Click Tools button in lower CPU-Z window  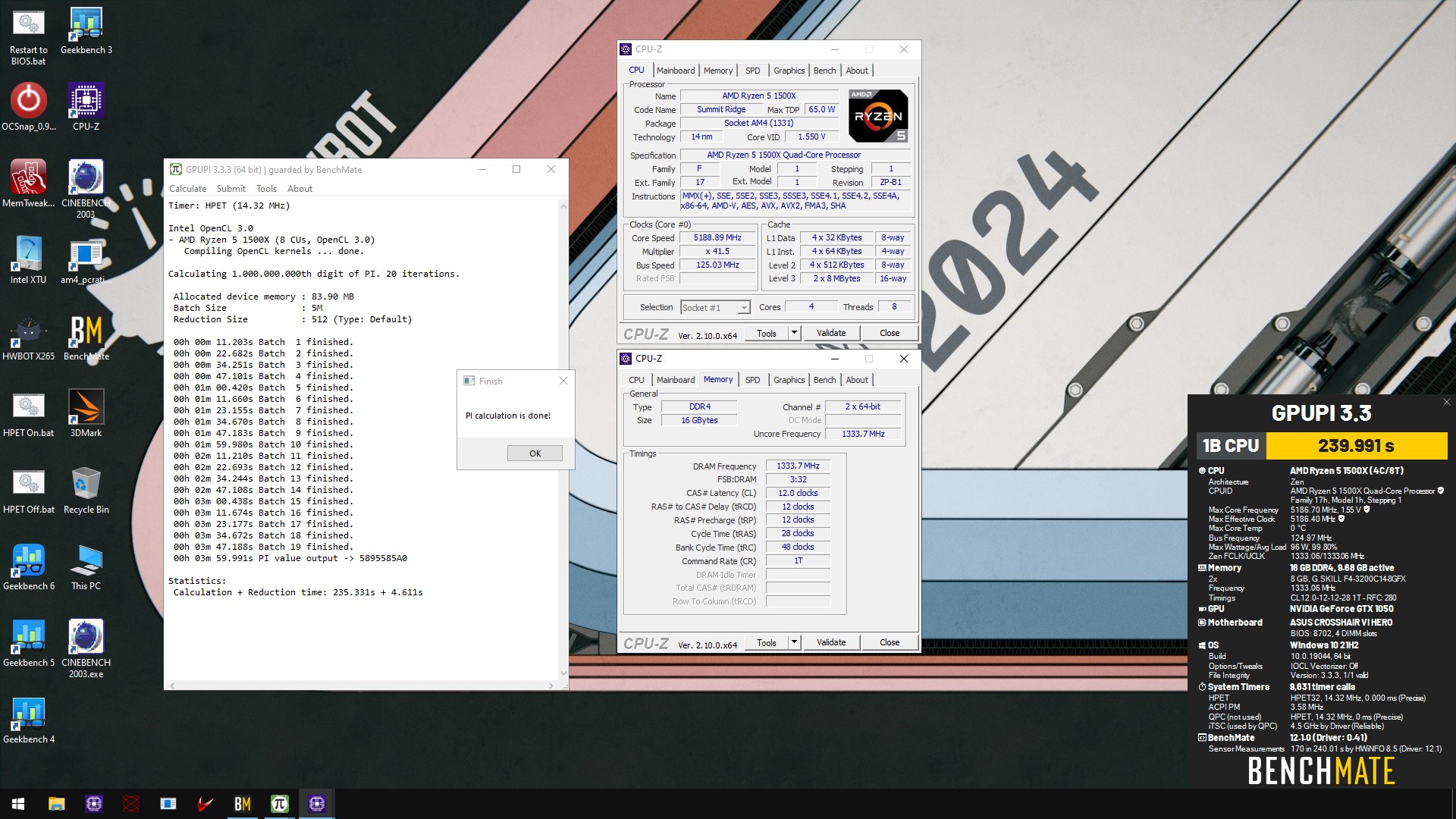[x=766, y=642]
